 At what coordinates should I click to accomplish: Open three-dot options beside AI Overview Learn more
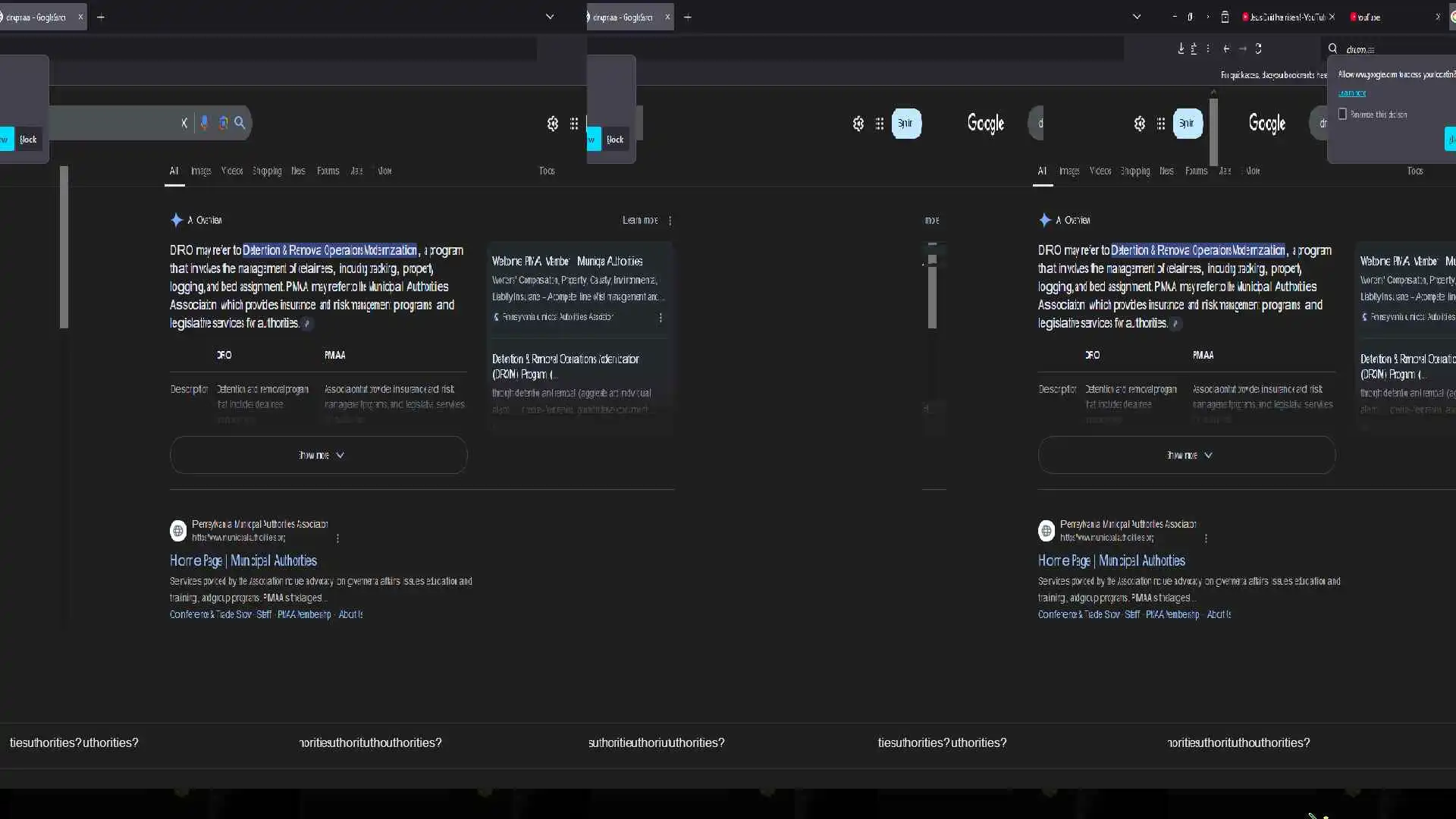point(670,221)
